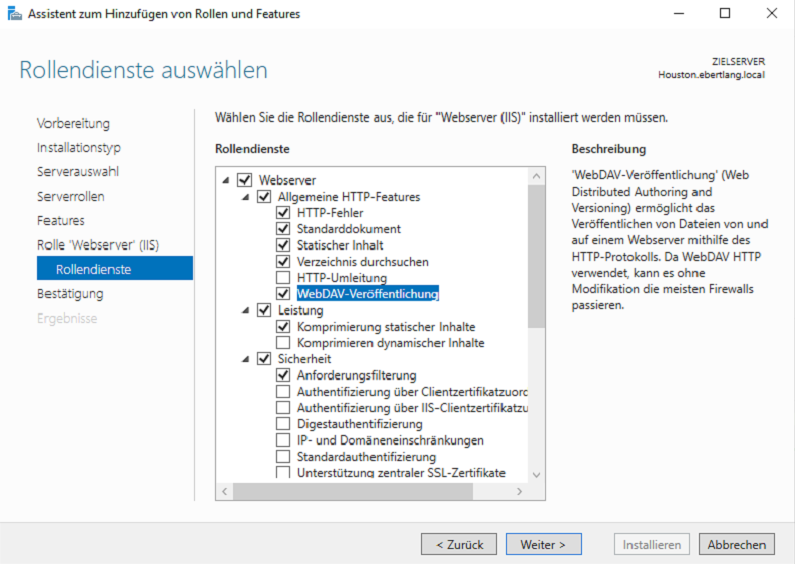Cancel the wizard with Abbrechen

[737, 545]
